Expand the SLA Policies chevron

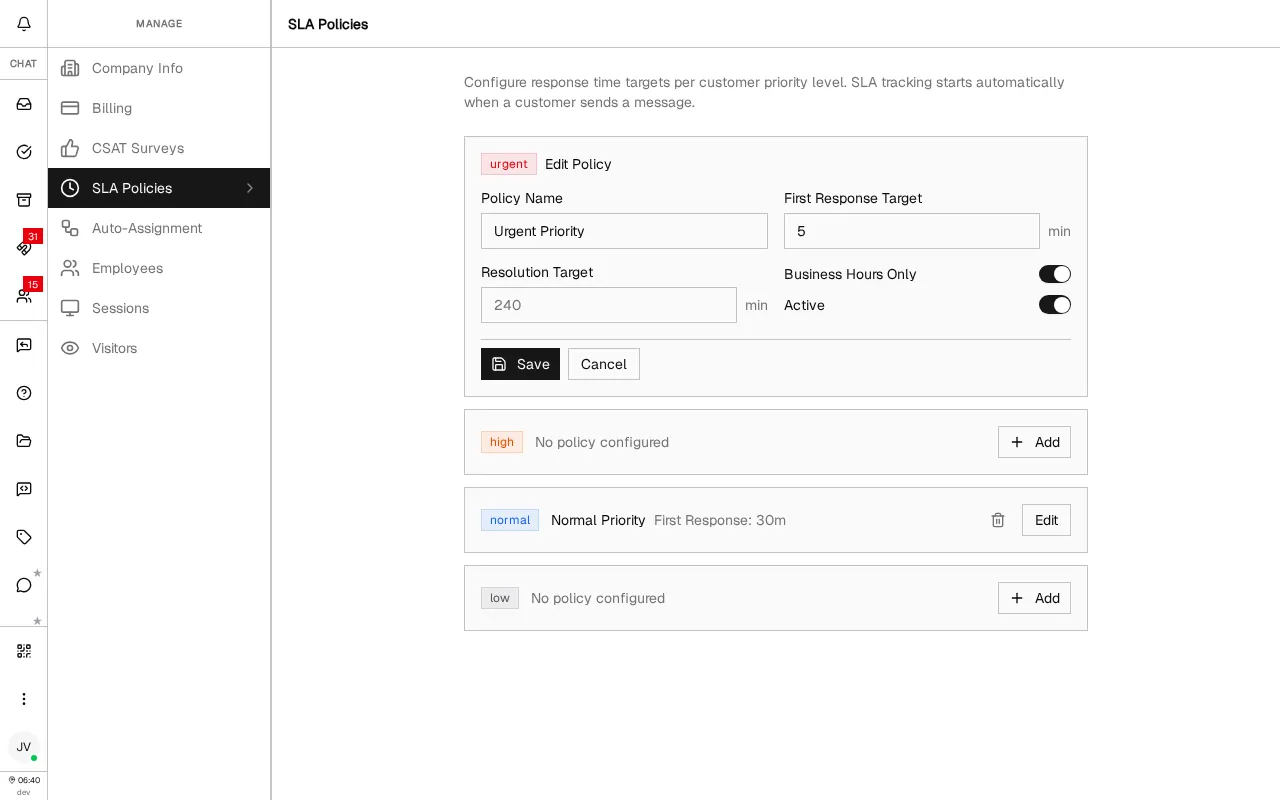pos(250,188)
